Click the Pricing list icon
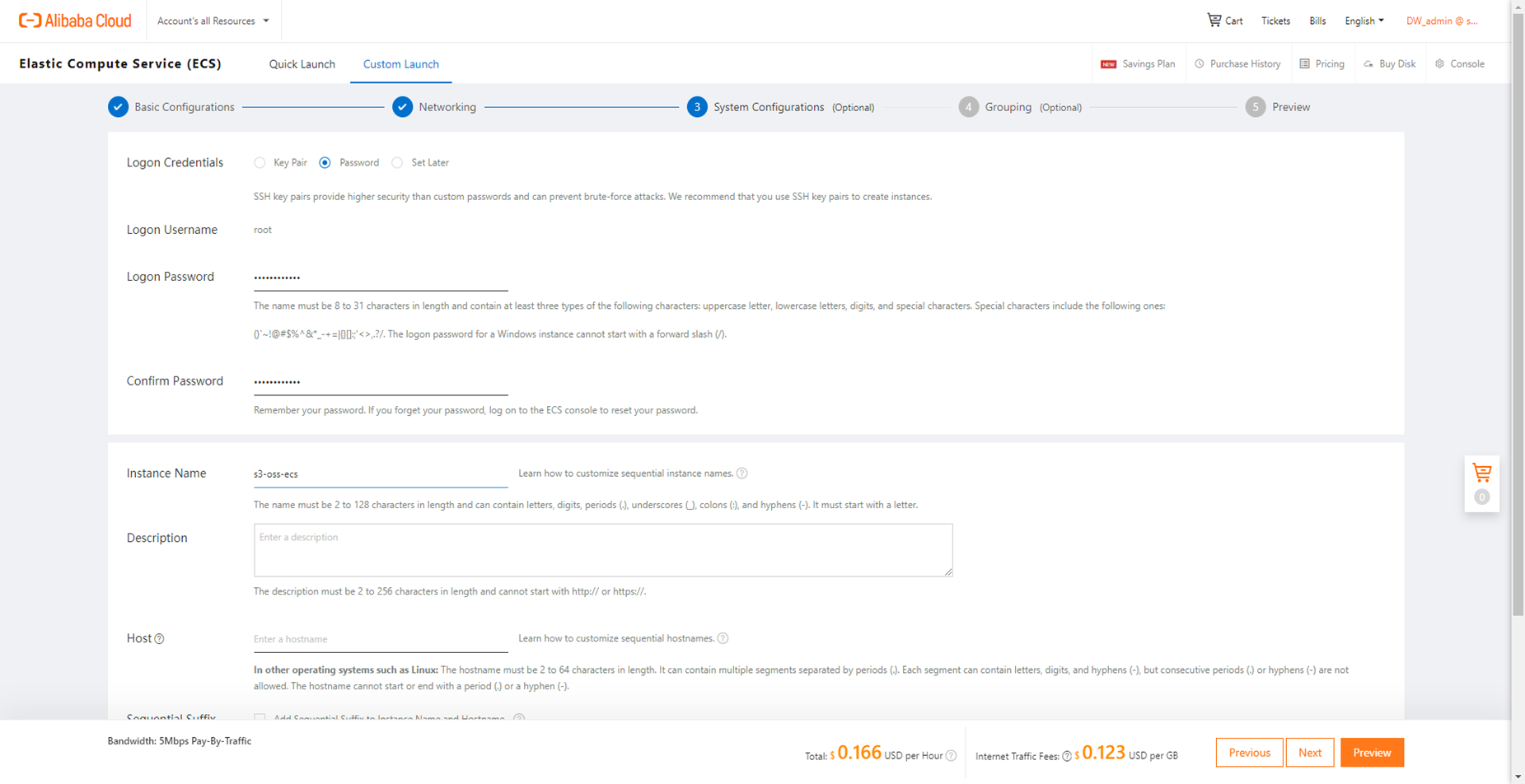 coord(1304,63)
